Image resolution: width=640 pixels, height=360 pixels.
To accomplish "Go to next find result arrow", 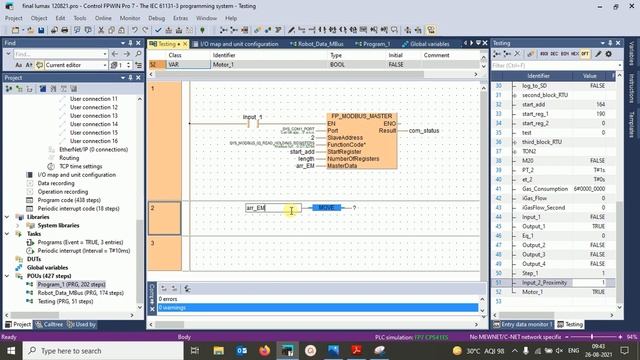I will coord(127,54).
